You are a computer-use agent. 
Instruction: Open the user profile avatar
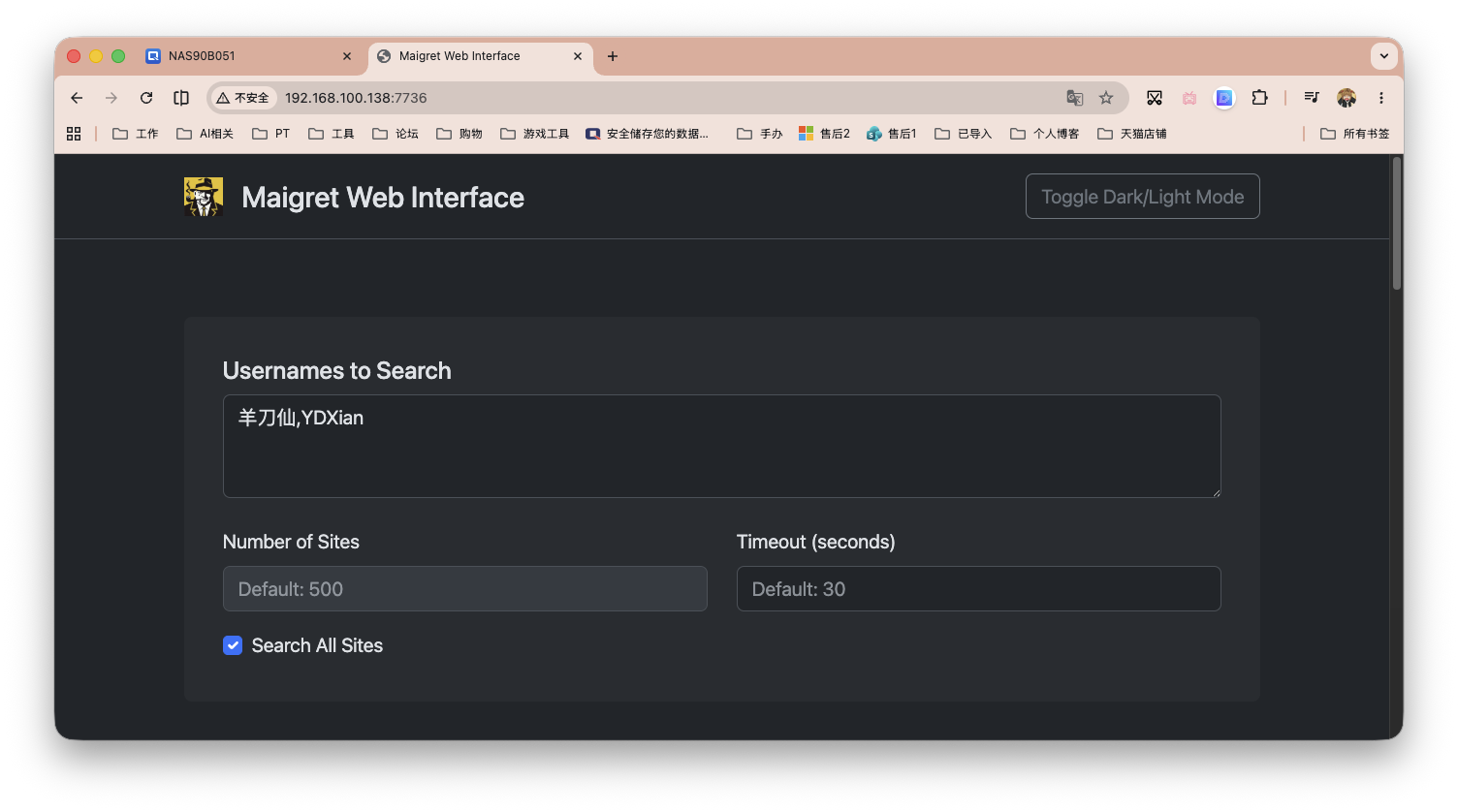[1347, 98]
